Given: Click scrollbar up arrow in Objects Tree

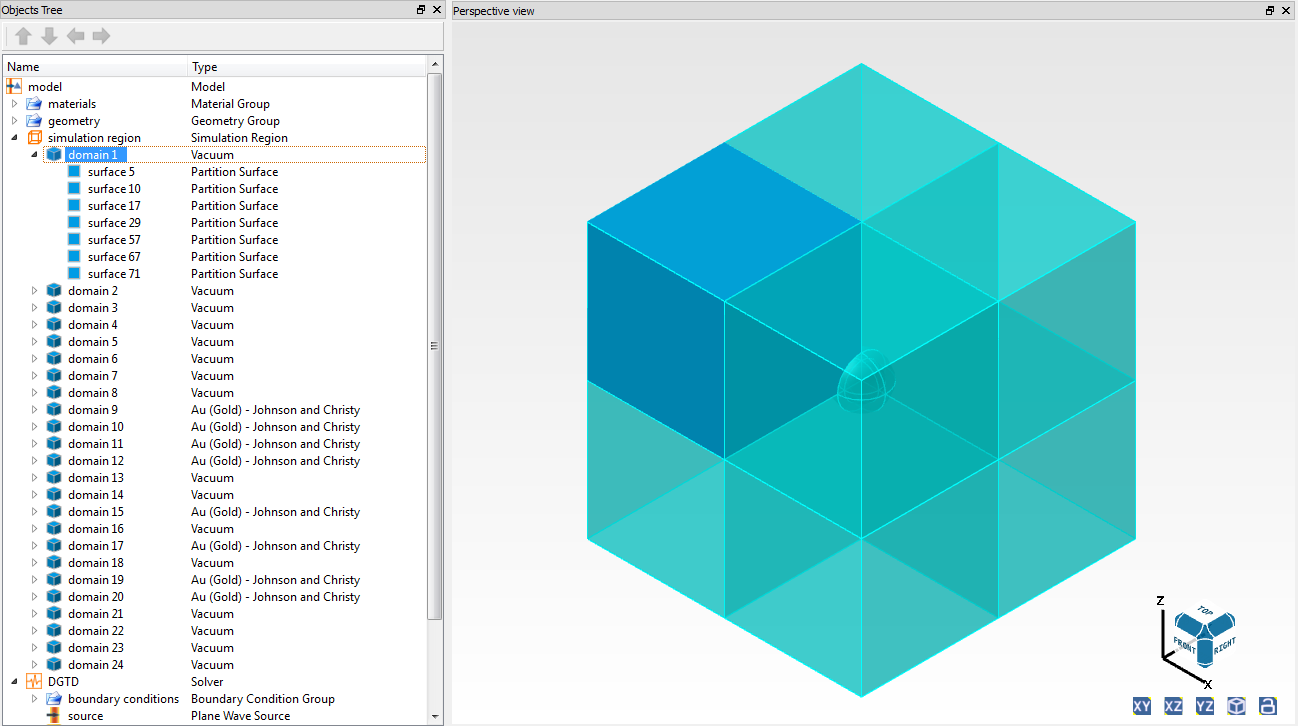Looking at the screenshot, I should pyautogui.click(x=435, y=64).
